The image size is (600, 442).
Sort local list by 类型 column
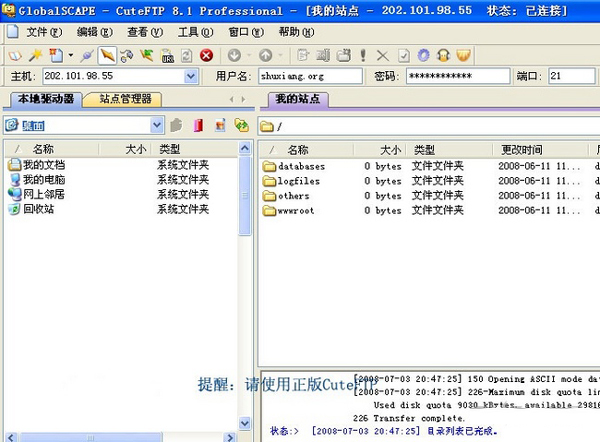(194, 149)
